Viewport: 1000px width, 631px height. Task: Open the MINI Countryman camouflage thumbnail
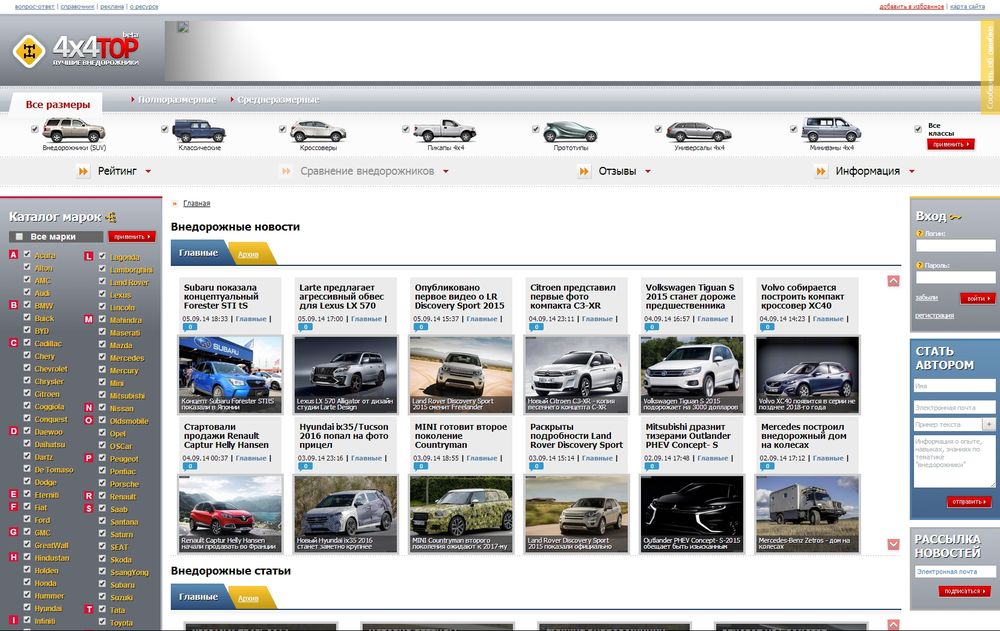tap(461, 514)
